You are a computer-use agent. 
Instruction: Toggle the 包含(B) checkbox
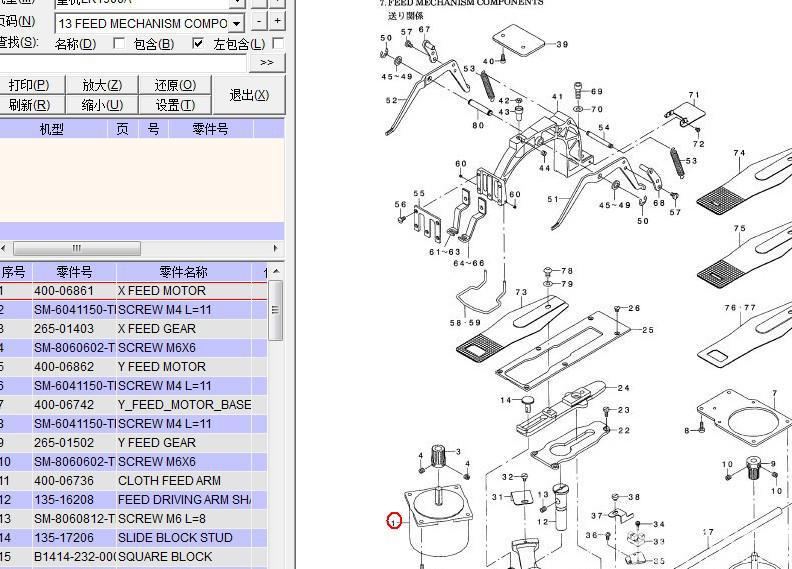click(x=119, y=44)
